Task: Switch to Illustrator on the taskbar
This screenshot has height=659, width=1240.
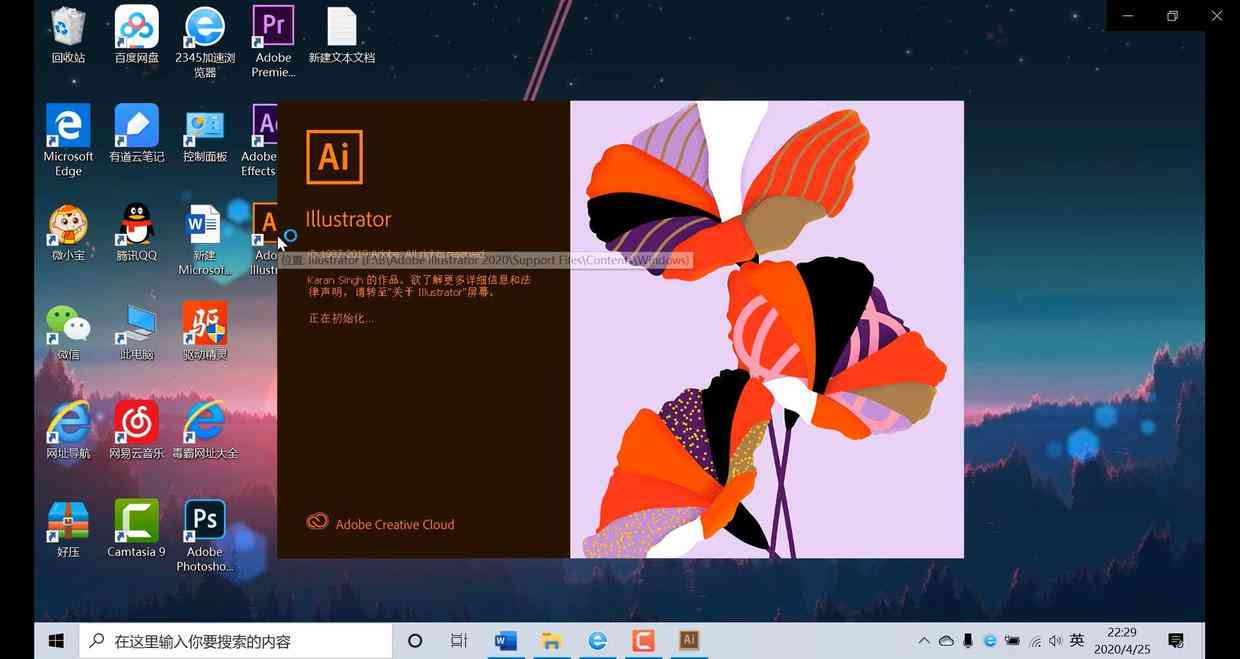Action: (x=689, y=641)
